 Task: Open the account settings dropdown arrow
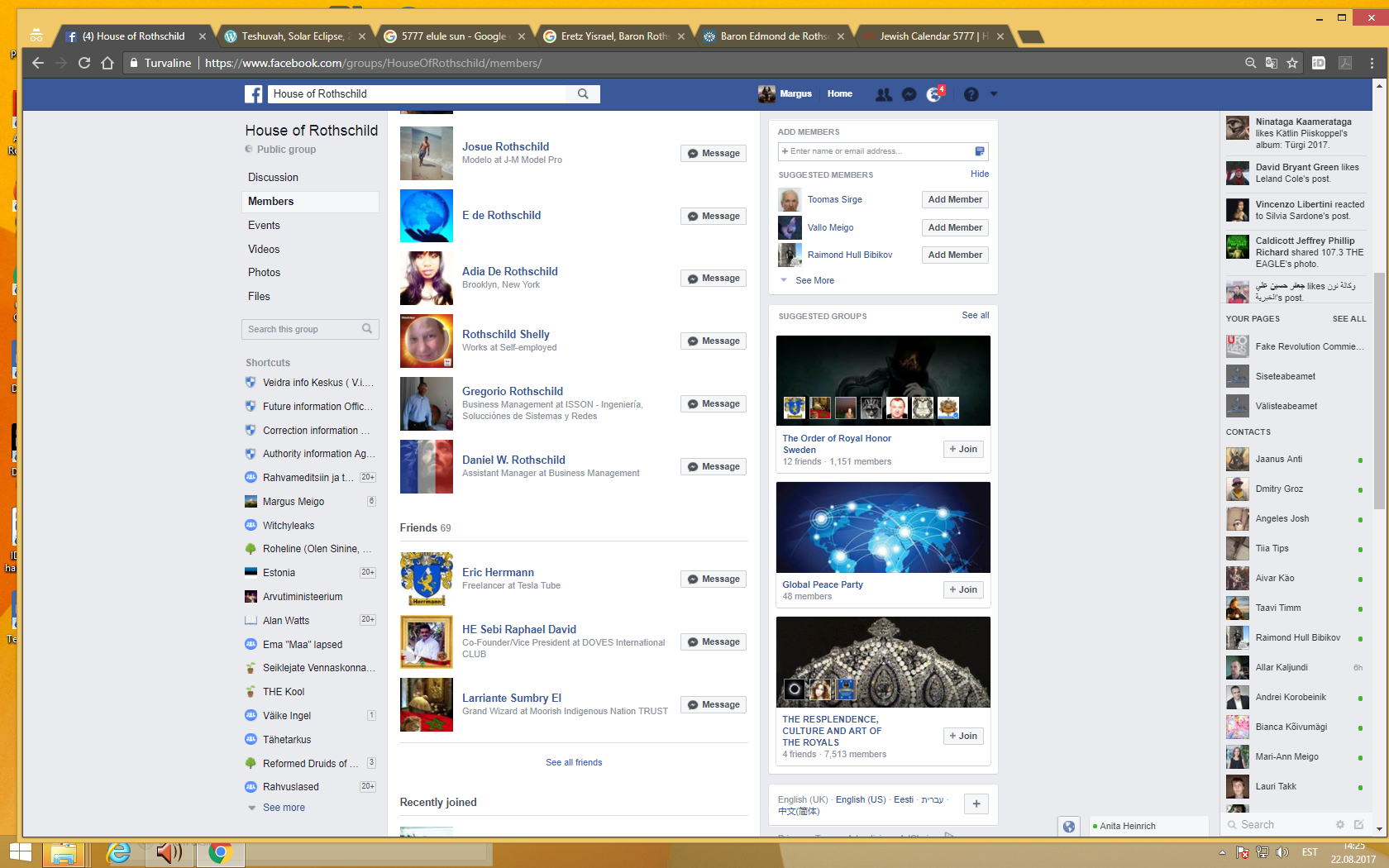click(994, 94)
